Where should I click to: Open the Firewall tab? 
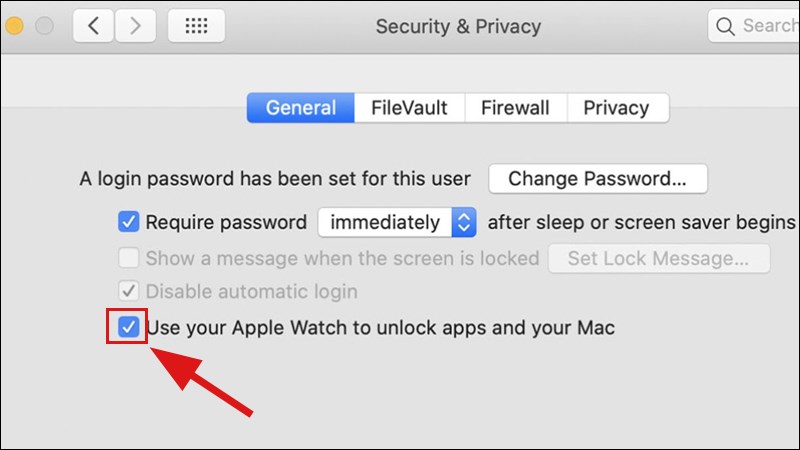click(515, 108)
